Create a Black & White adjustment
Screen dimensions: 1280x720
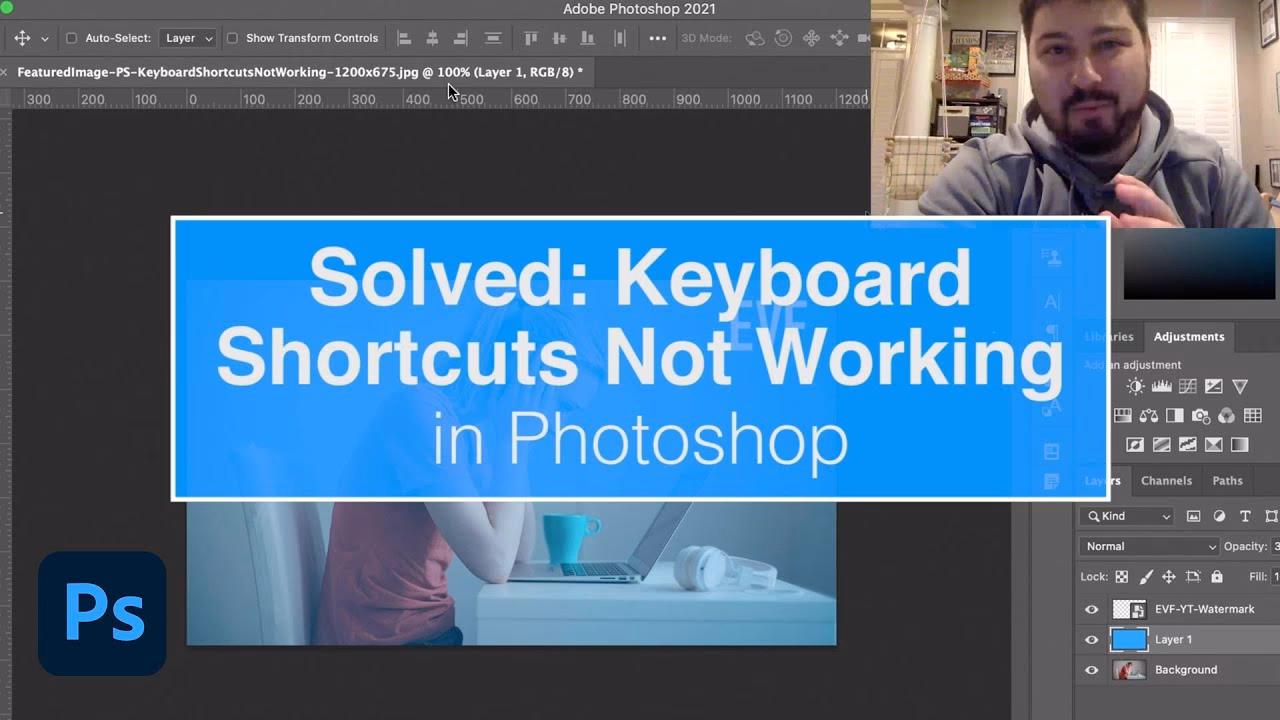click(1175, 415)
